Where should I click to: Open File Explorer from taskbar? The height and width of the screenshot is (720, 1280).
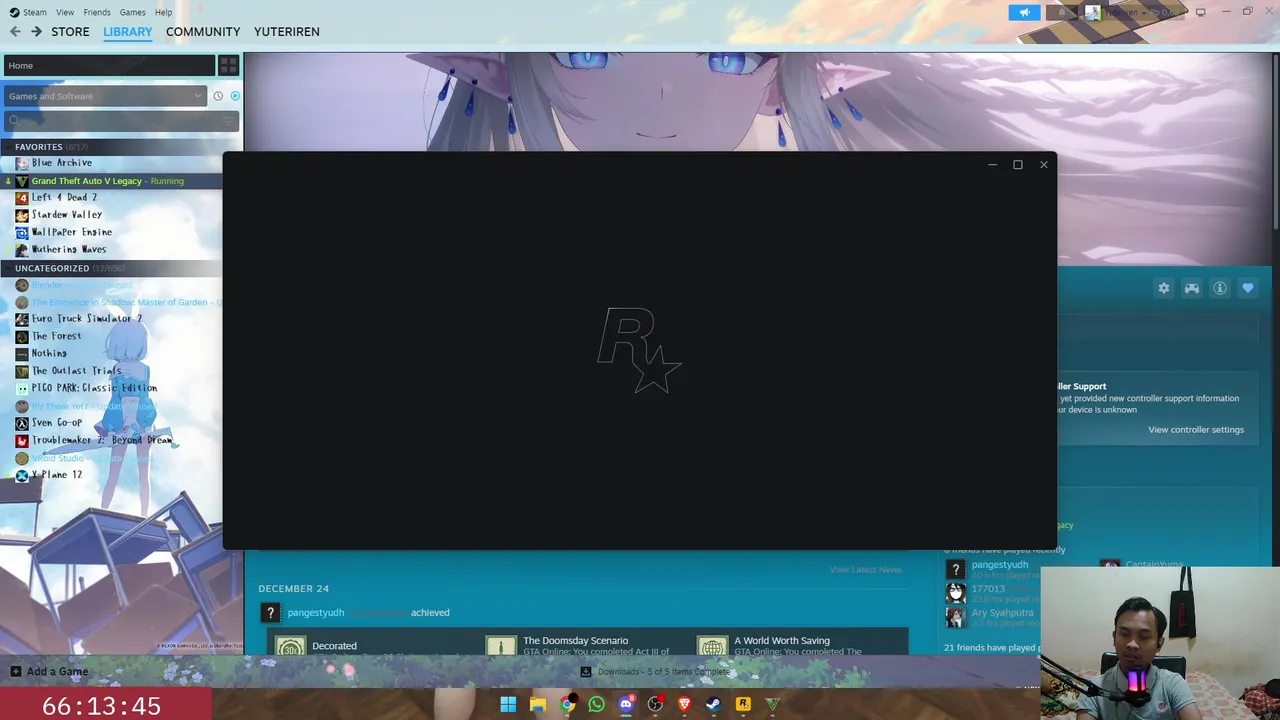(538, 704)
